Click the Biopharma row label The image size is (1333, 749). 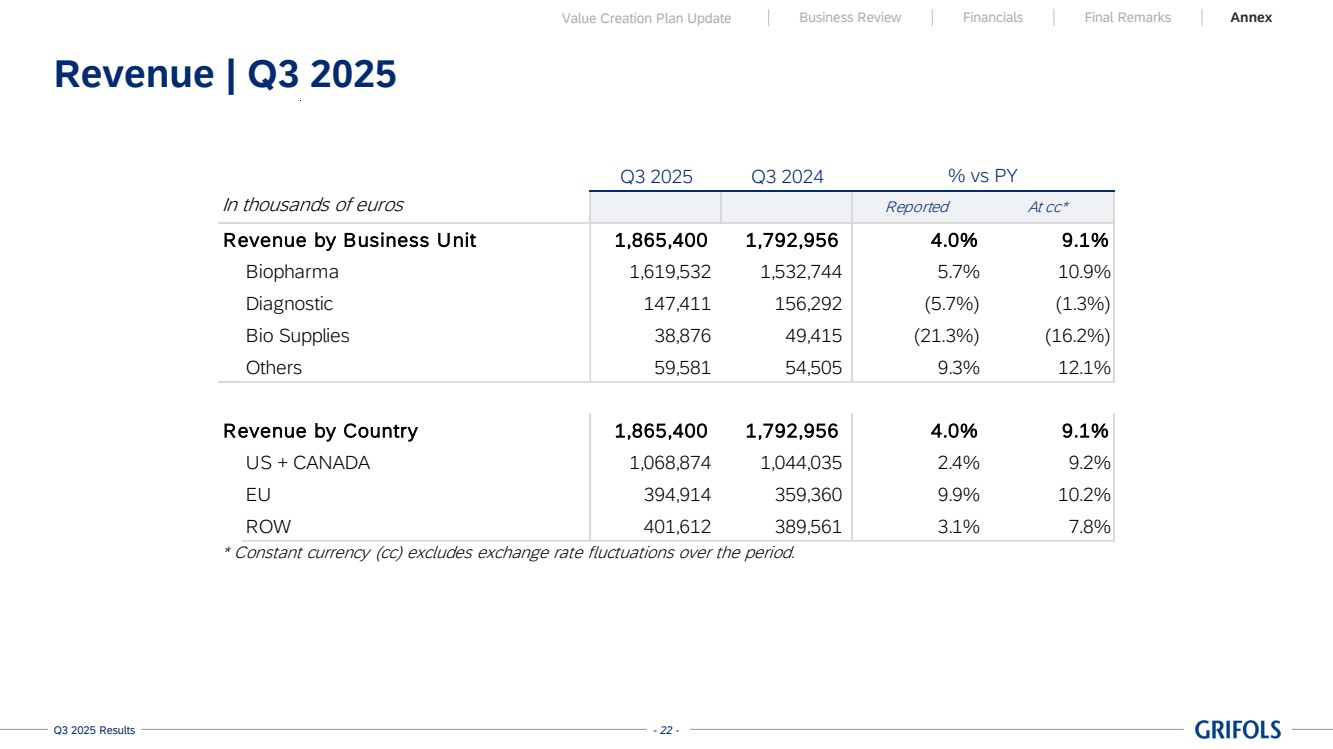pyautogui.click(x=292, y=272)
